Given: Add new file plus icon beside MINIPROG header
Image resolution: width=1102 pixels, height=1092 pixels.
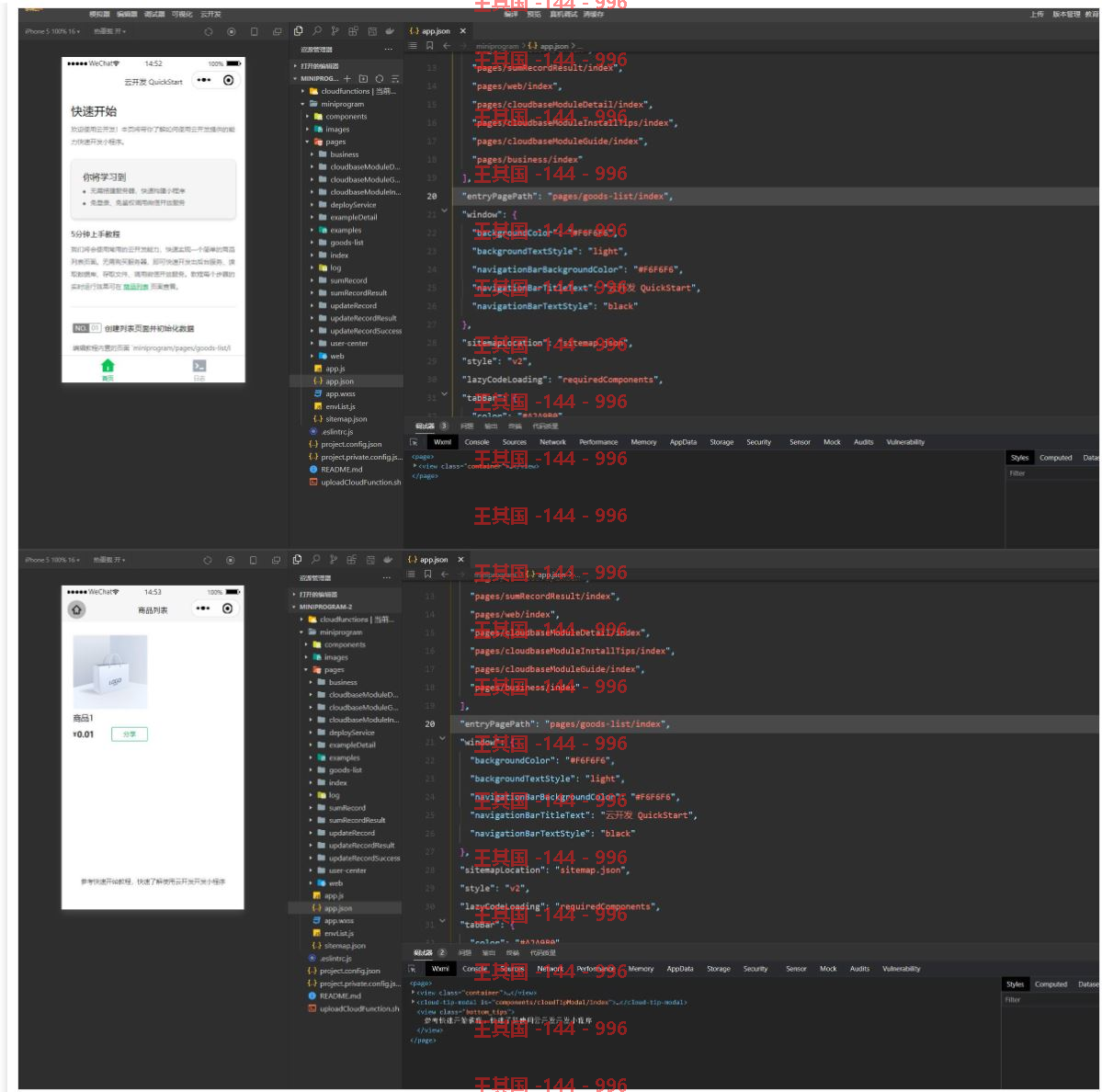Looking at the screenshot, I should (x=347, y=79).
